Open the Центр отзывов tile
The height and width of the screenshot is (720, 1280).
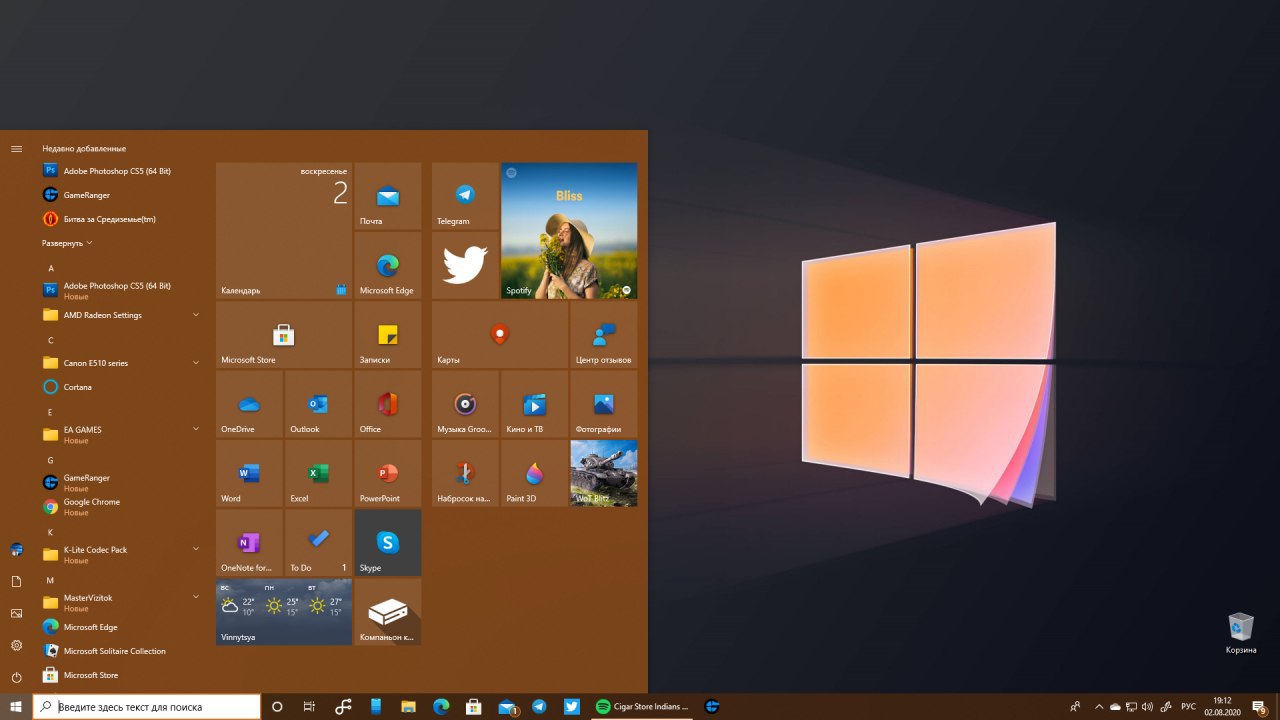click(x=603, y=335)
